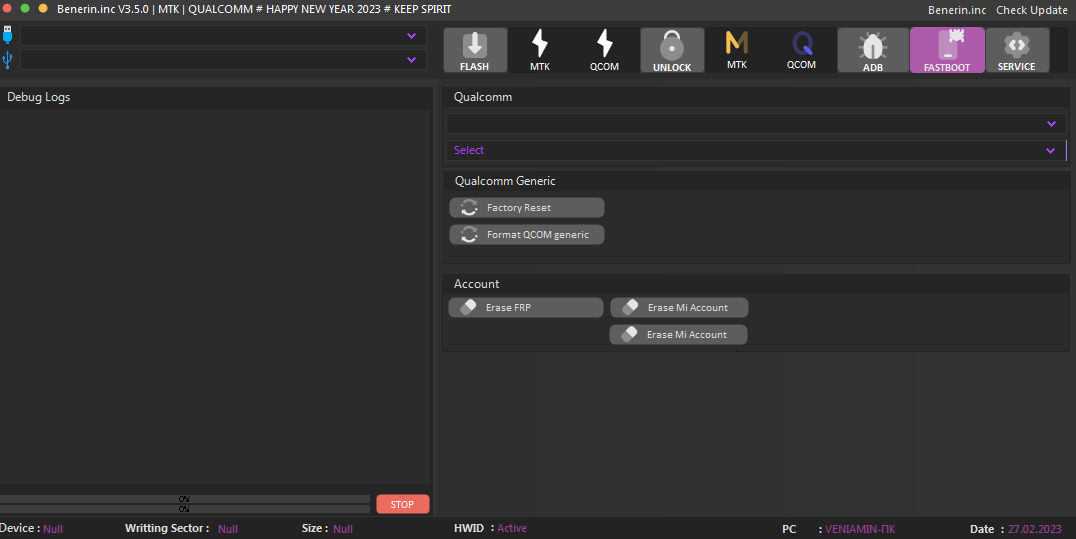The width and height of the screenshot is (1076, 539).
Task: Open the UNLOCK padlock tab
Action: coord(672,50)
